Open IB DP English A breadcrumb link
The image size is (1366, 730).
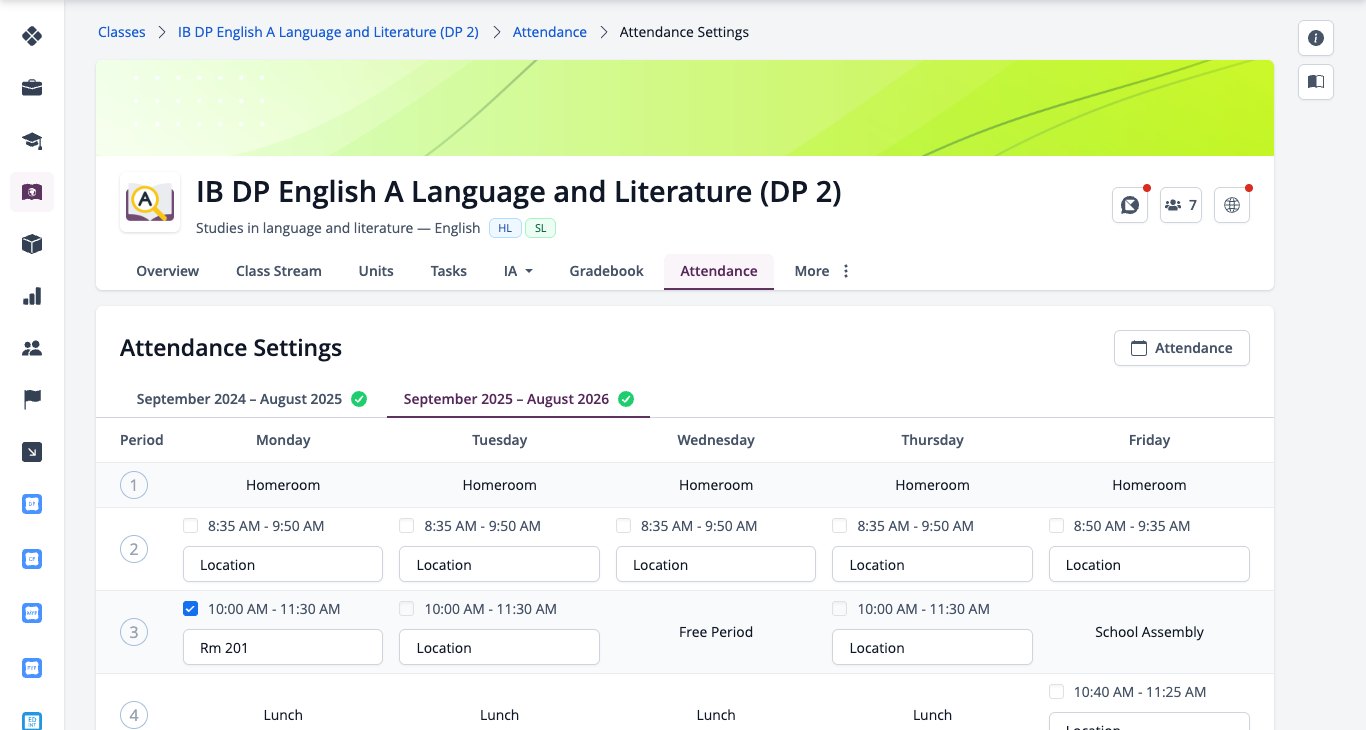328,32
